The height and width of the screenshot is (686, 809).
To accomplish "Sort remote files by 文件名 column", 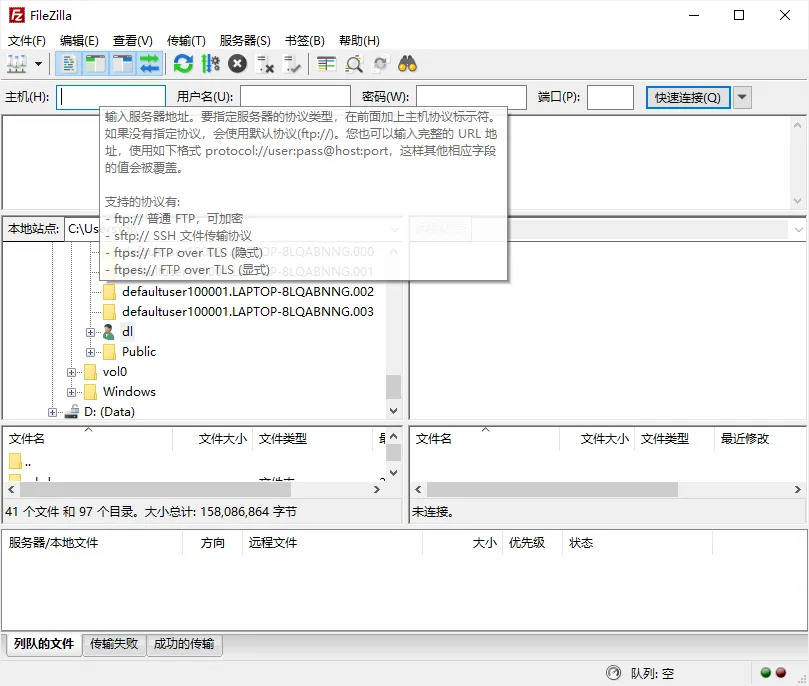I will coord(485,439).
